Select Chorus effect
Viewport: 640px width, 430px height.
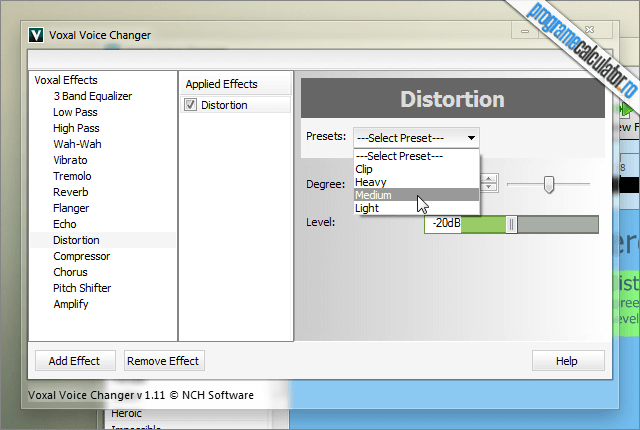pyautogui.click(x=70, y=272)
